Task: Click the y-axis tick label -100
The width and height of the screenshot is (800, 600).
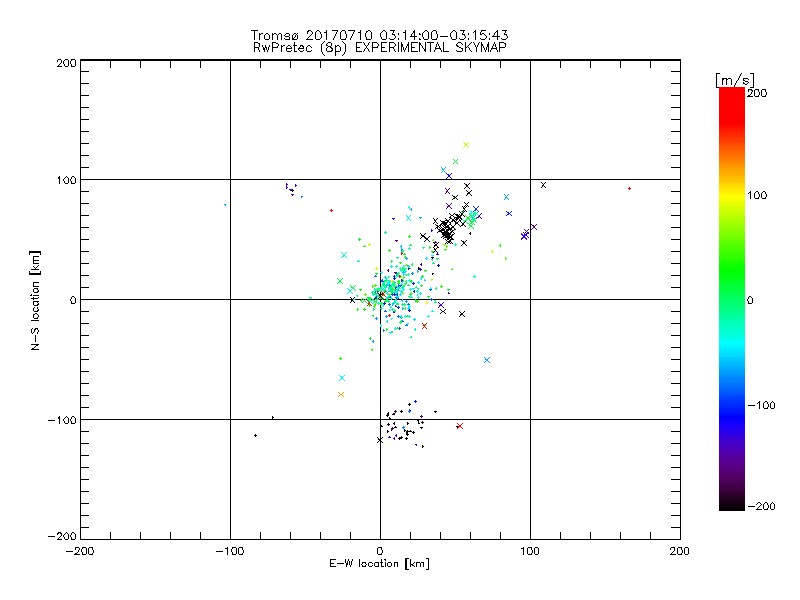Action: (x=62, y=420)
